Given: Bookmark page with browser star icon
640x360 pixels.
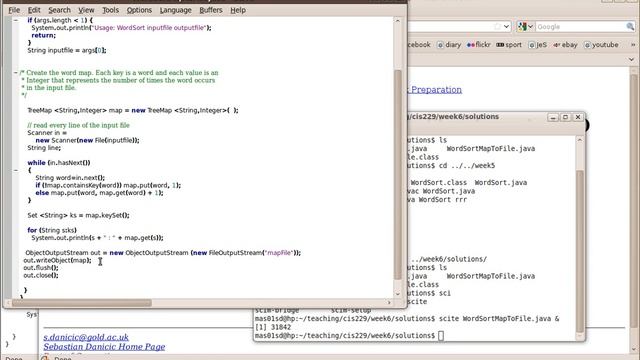Looking at the screenshot, I should (x=497, y=27).
